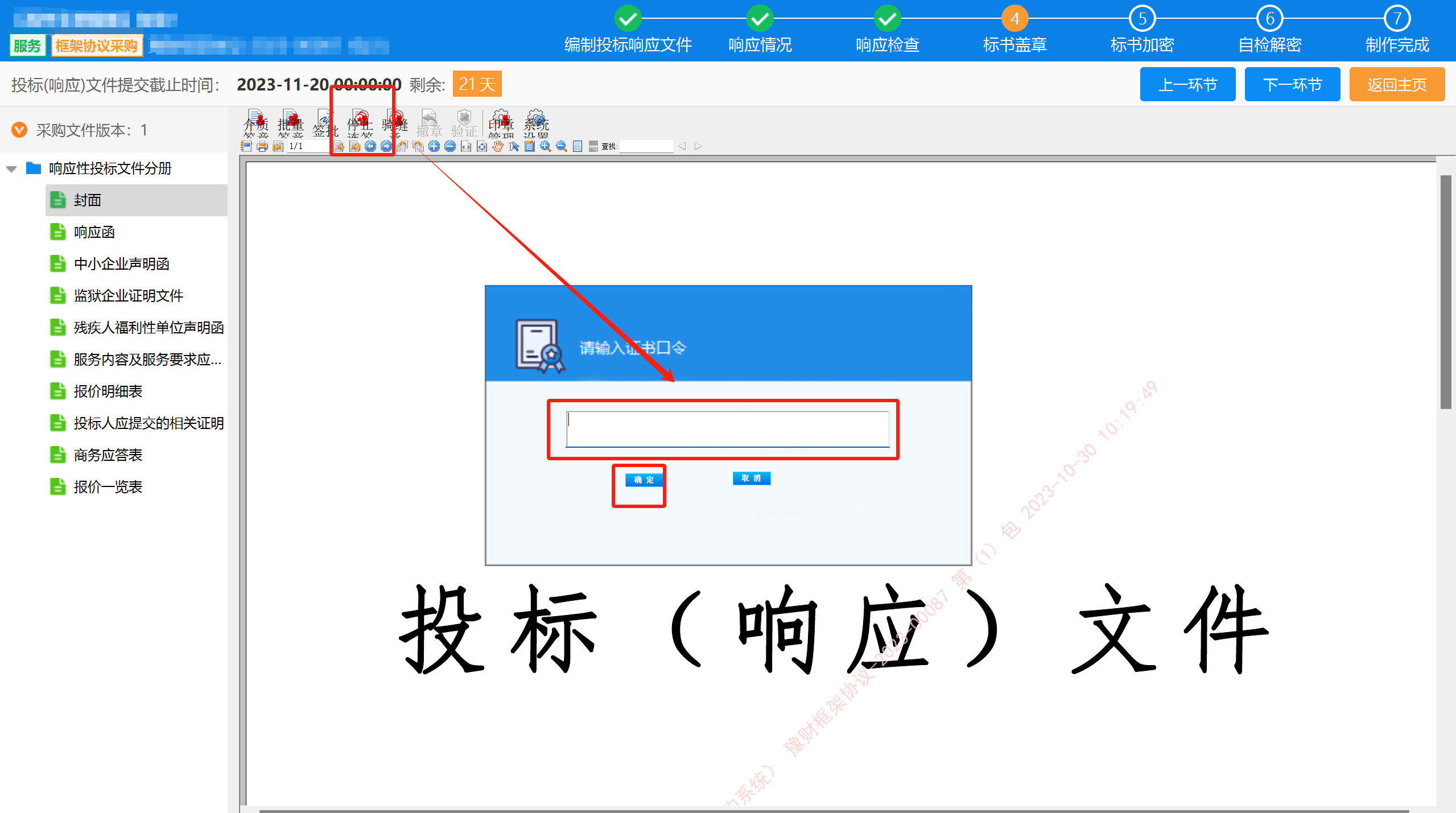
Task: Select the 签批 signature tool
Action: tap(325, 123)
